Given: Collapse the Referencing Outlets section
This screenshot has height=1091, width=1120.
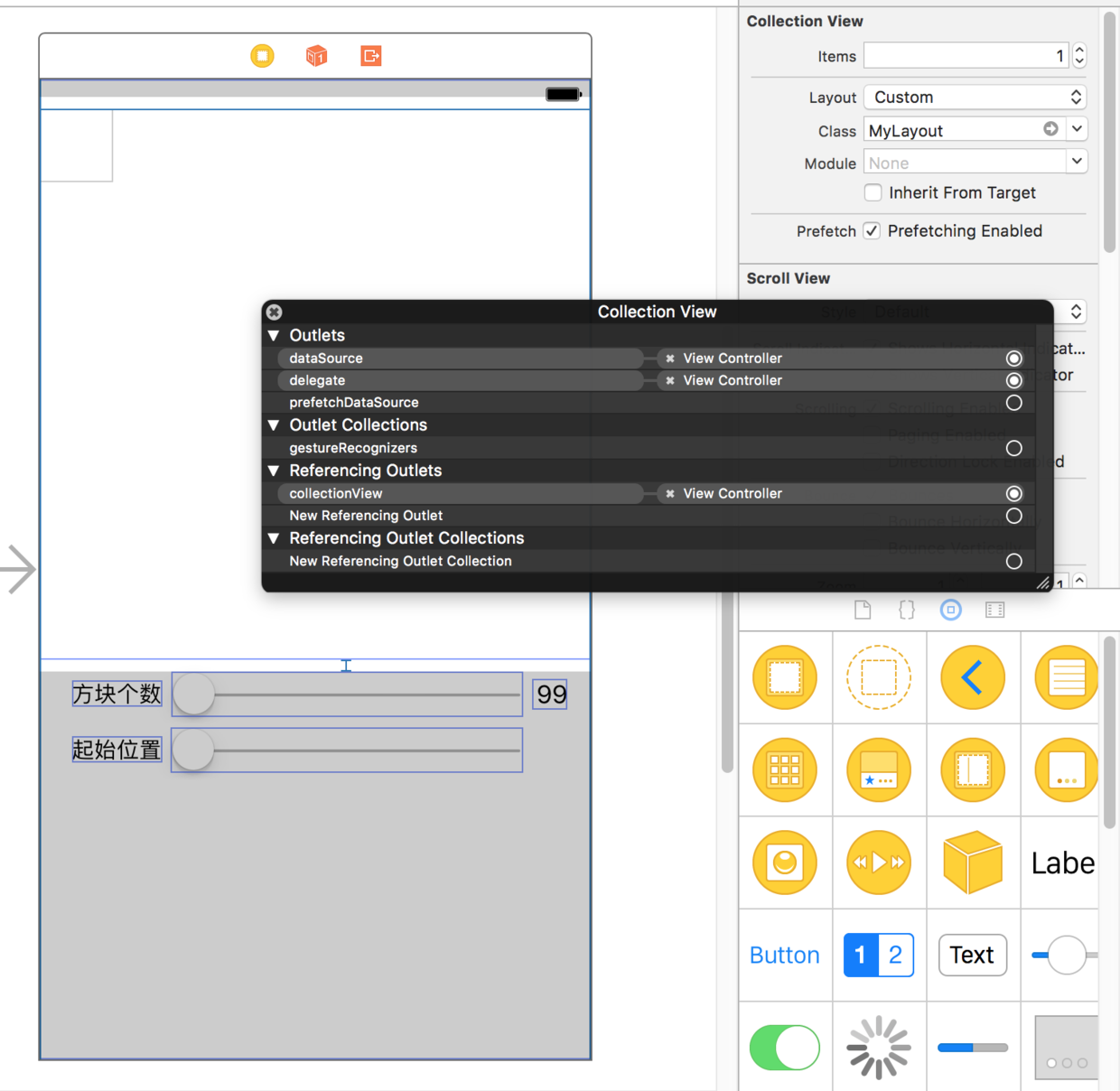Looking at the screenshot, I should click(274, 471).
